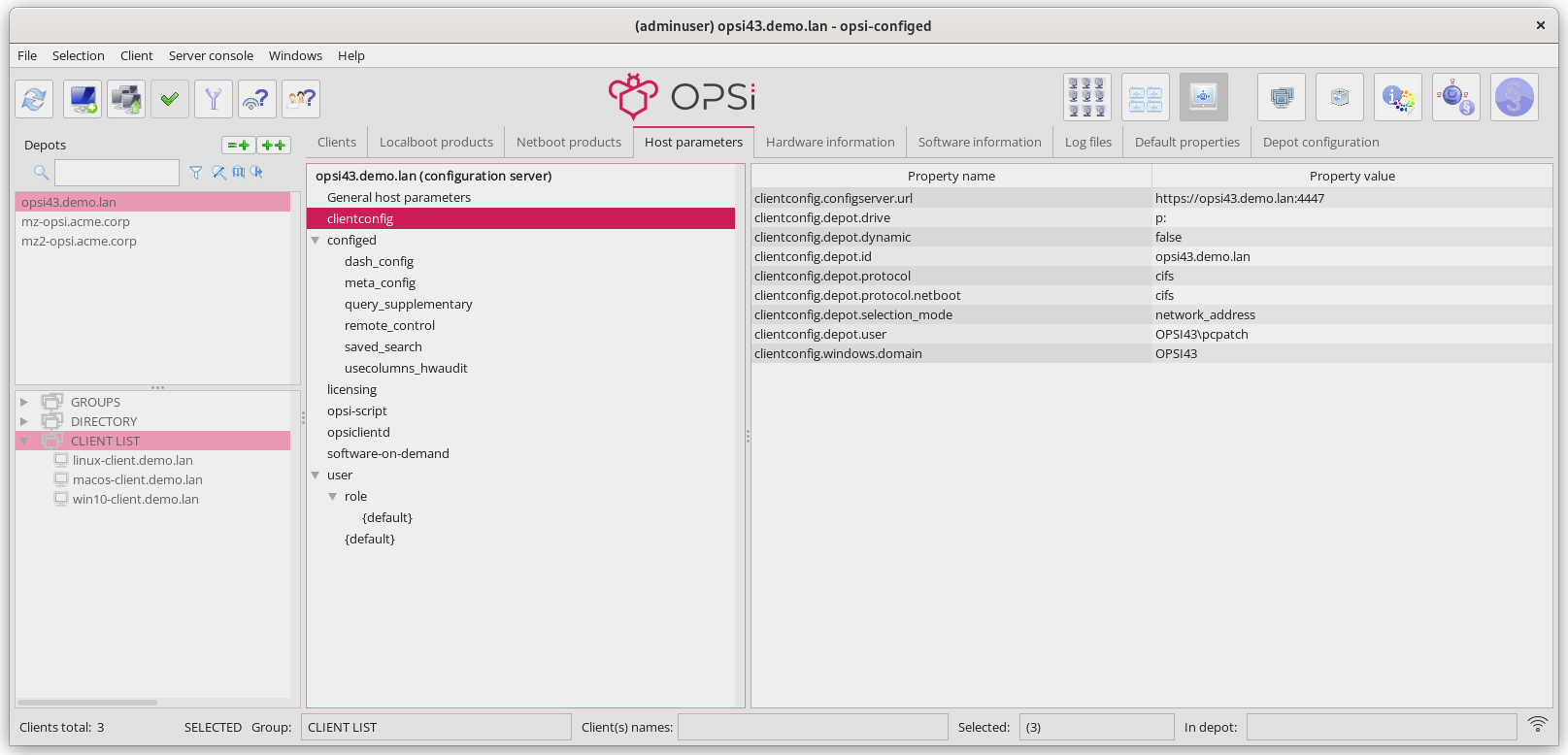Switch to the Localboot products tab
Screen dimensions: 1568x755
point(436,142)
